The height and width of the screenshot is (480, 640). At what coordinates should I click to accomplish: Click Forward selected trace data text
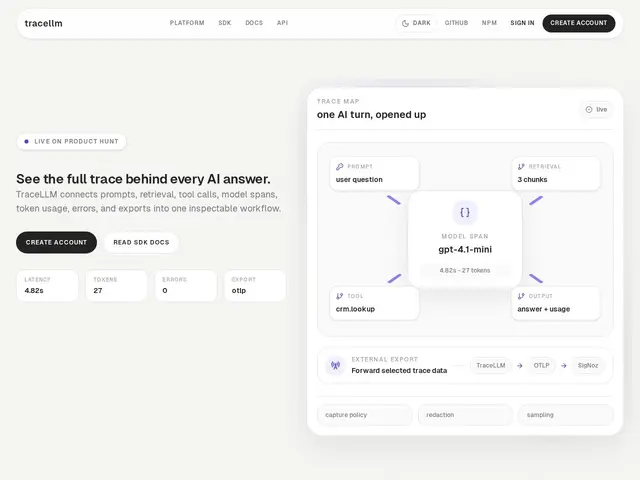click(x=399, y=371)
